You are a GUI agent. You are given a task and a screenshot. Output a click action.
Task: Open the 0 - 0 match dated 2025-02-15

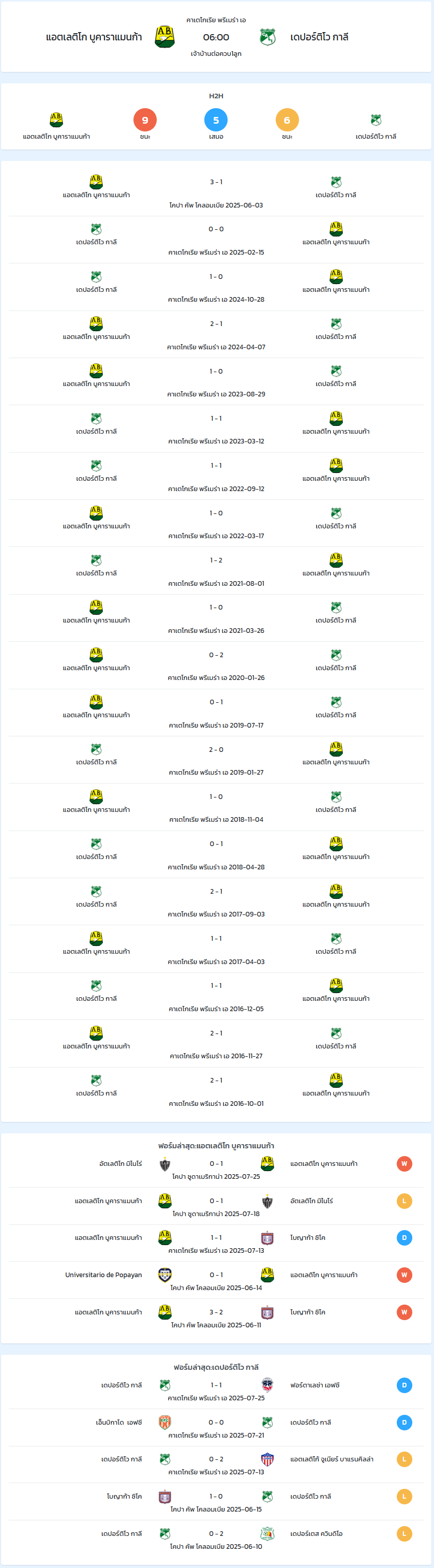(216, 240)
